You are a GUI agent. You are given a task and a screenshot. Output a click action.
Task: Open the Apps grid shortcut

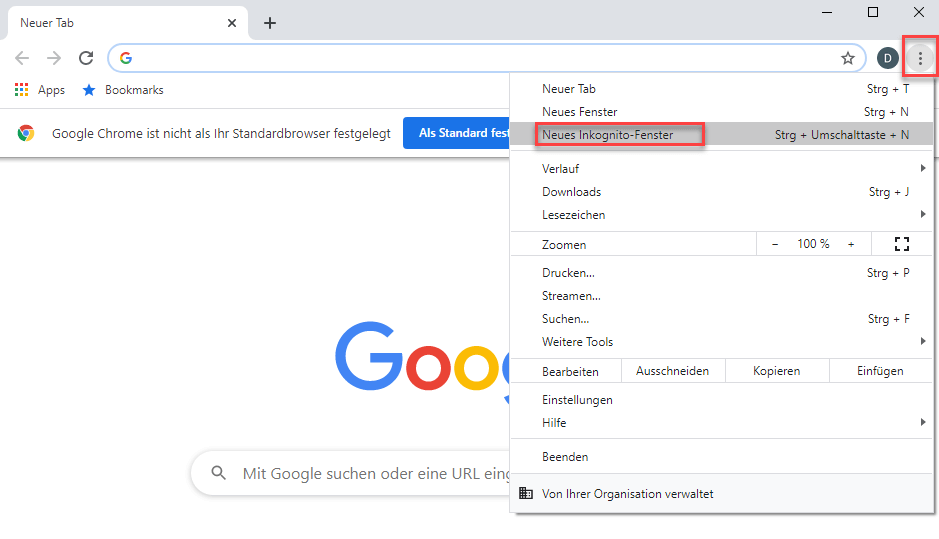40,90
